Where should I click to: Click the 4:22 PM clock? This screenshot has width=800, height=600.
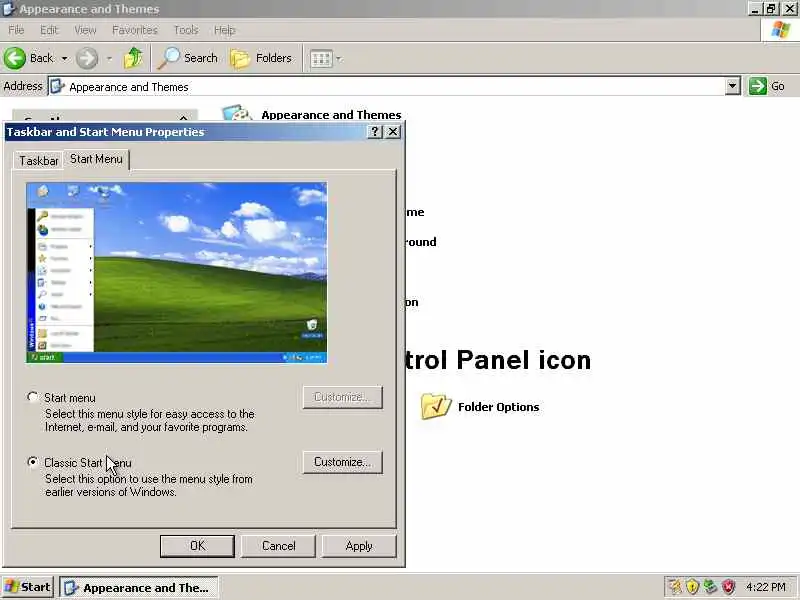coord(766,587)
